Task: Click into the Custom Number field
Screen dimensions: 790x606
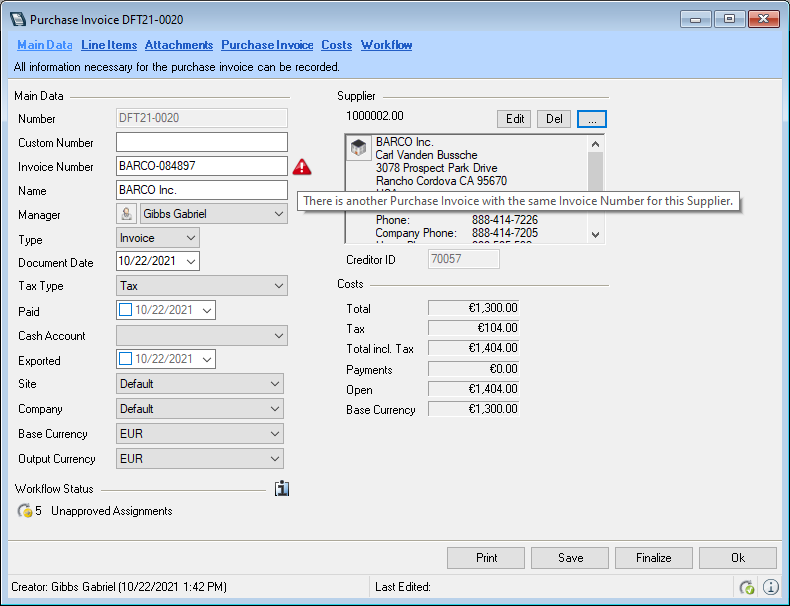Action: 202,143
